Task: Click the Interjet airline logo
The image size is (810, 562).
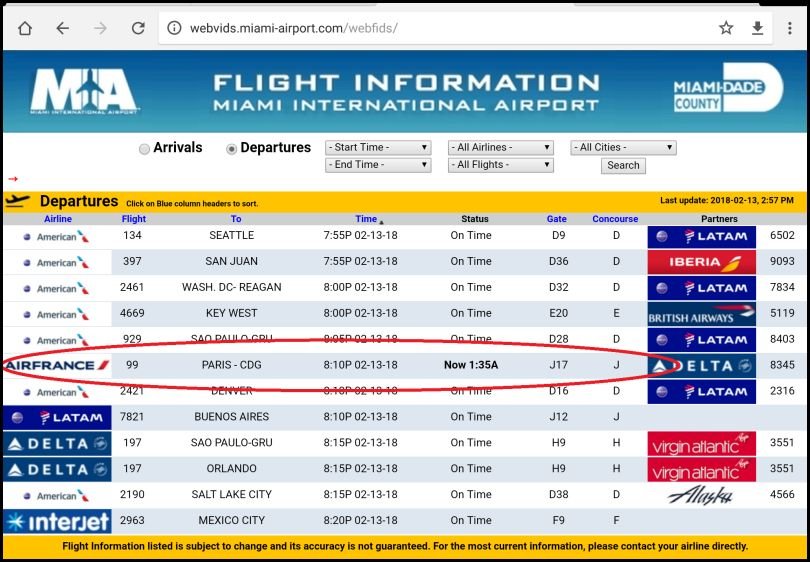Action: (x=57, y=521)
